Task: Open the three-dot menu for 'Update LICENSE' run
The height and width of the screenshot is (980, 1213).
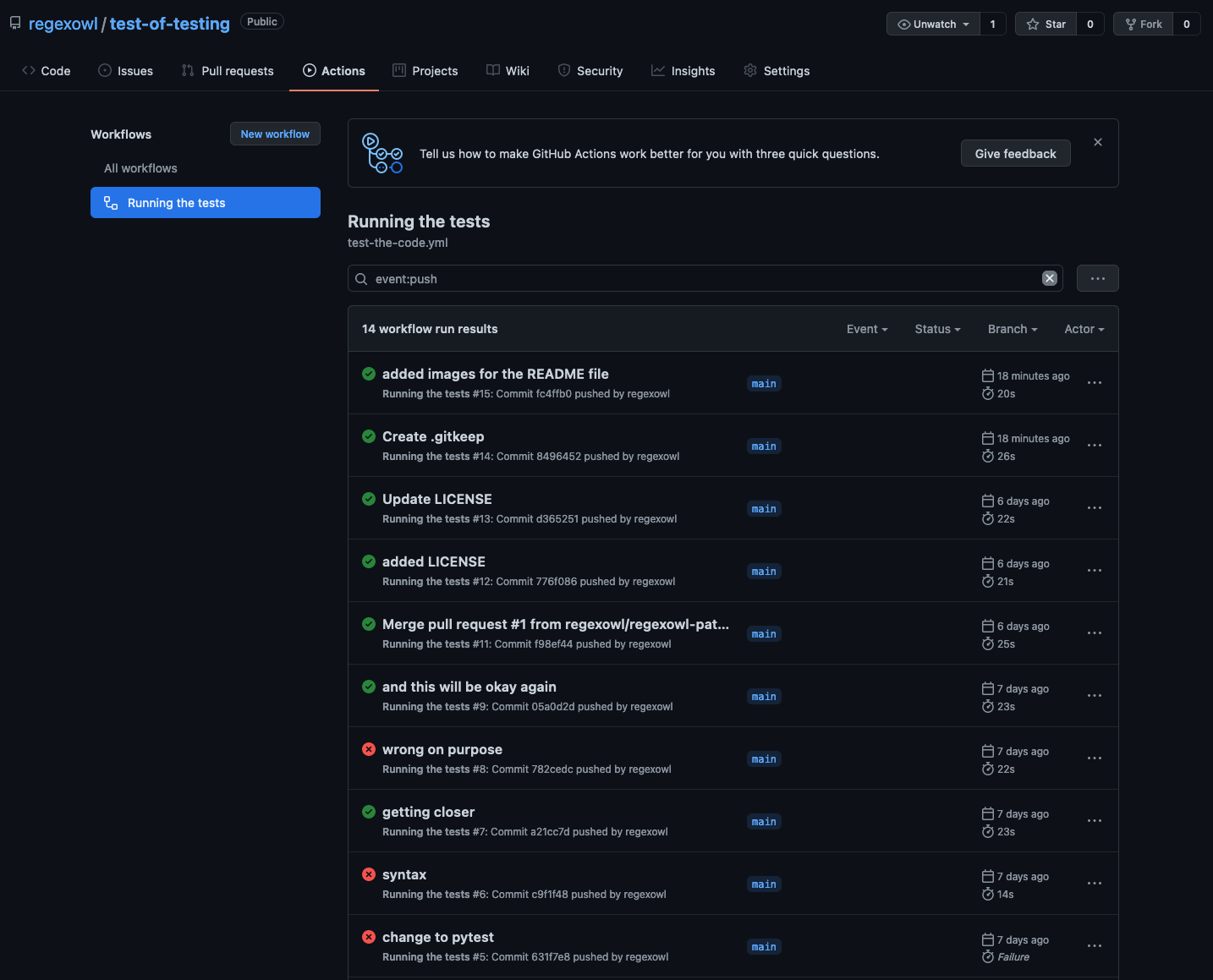Action: tap(1095, 508)
